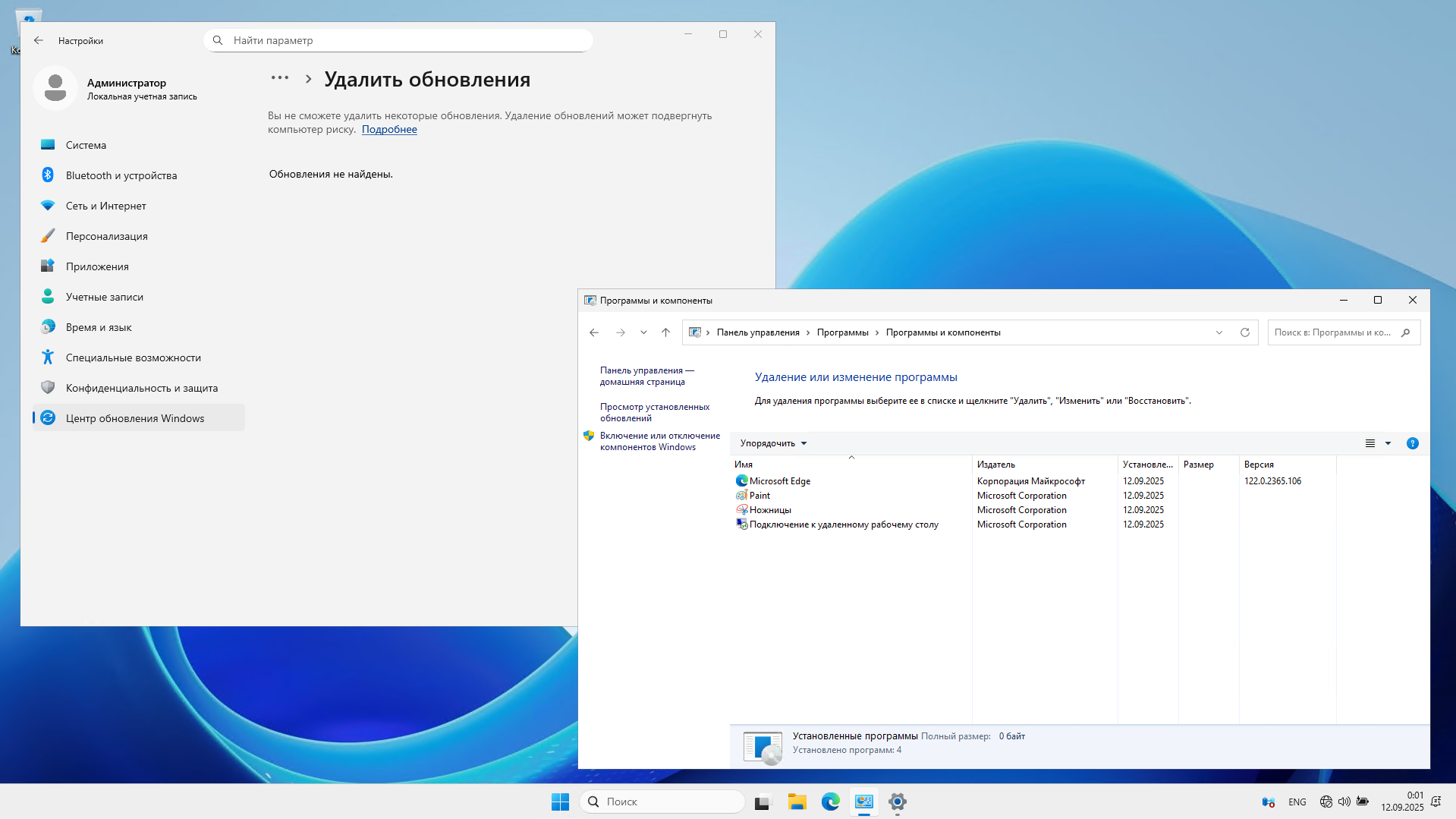Open the Windows Start button
This screenshot has width=1456, height=819.
[560, 802]
